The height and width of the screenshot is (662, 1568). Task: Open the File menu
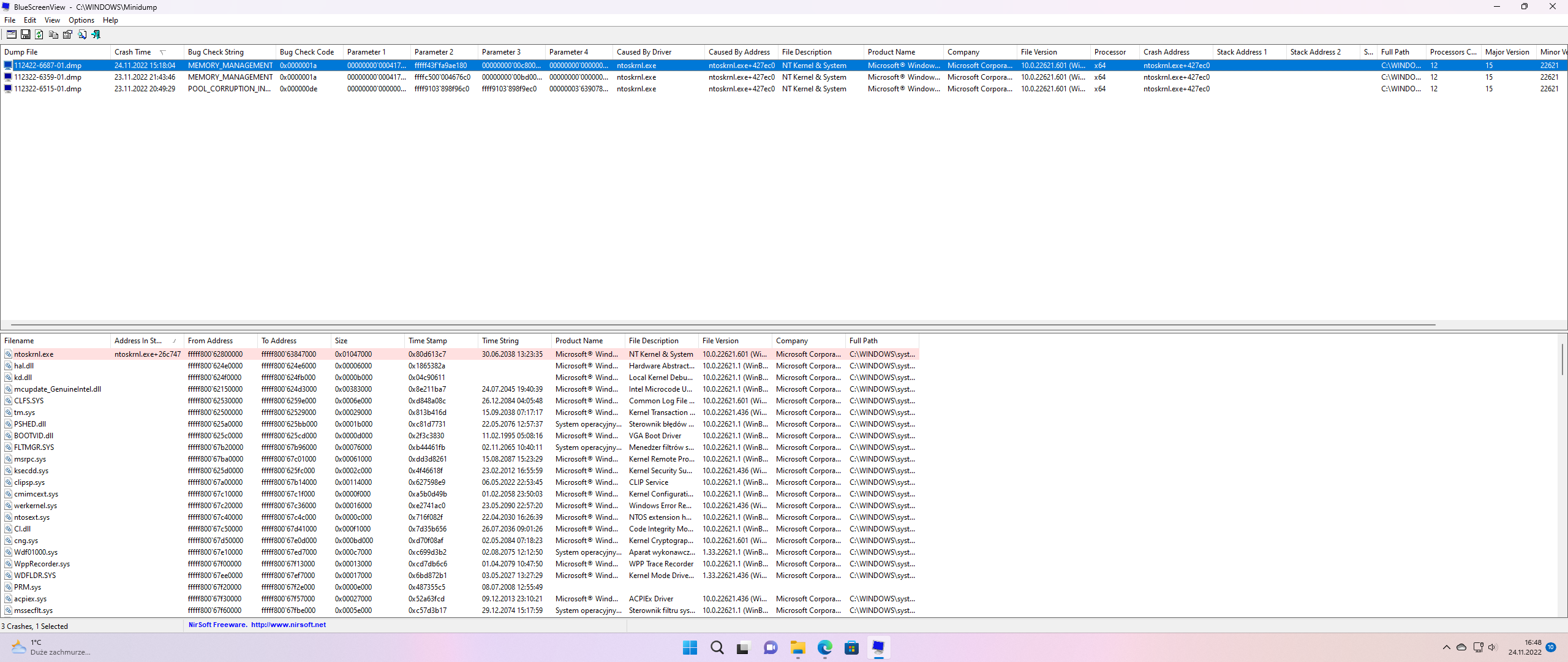coord(10,20)
